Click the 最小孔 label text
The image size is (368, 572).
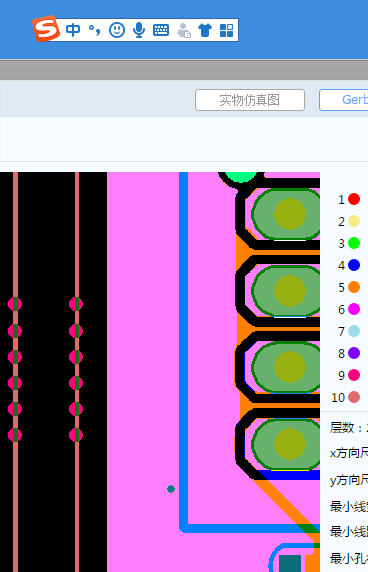click(349, 558)
